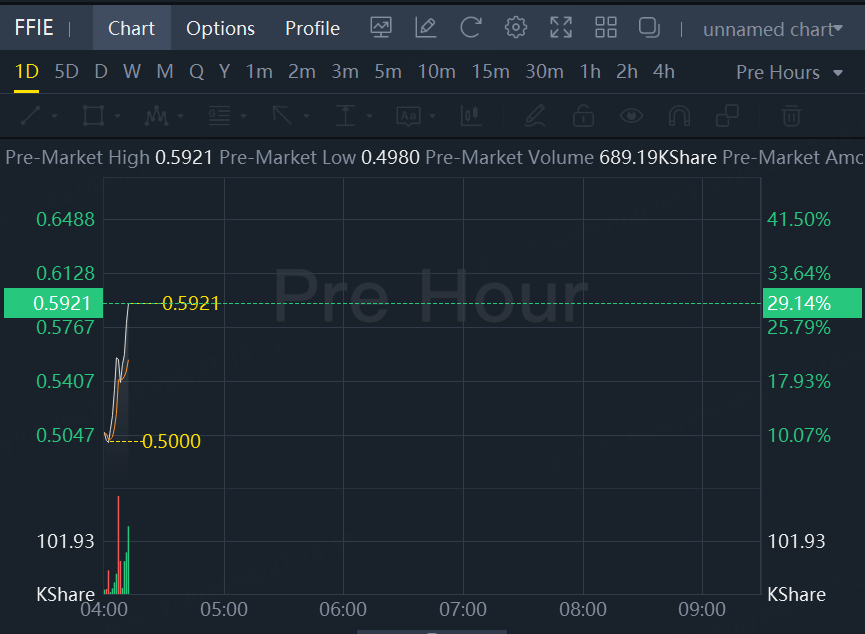Image resolution: width=865 pixels, height=634 pixels.
Task: Switch to the Chart tab
Action: (x=131, y=28)
